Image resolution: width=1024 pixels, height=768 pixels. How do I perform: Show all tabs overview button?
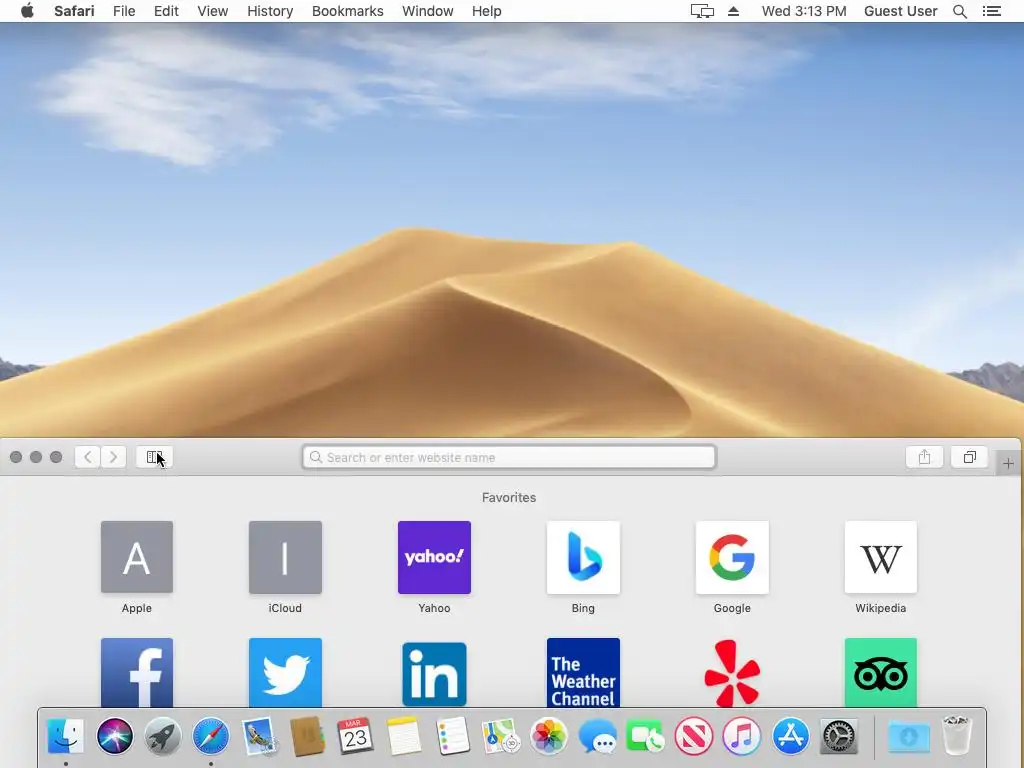click(969, 457)
